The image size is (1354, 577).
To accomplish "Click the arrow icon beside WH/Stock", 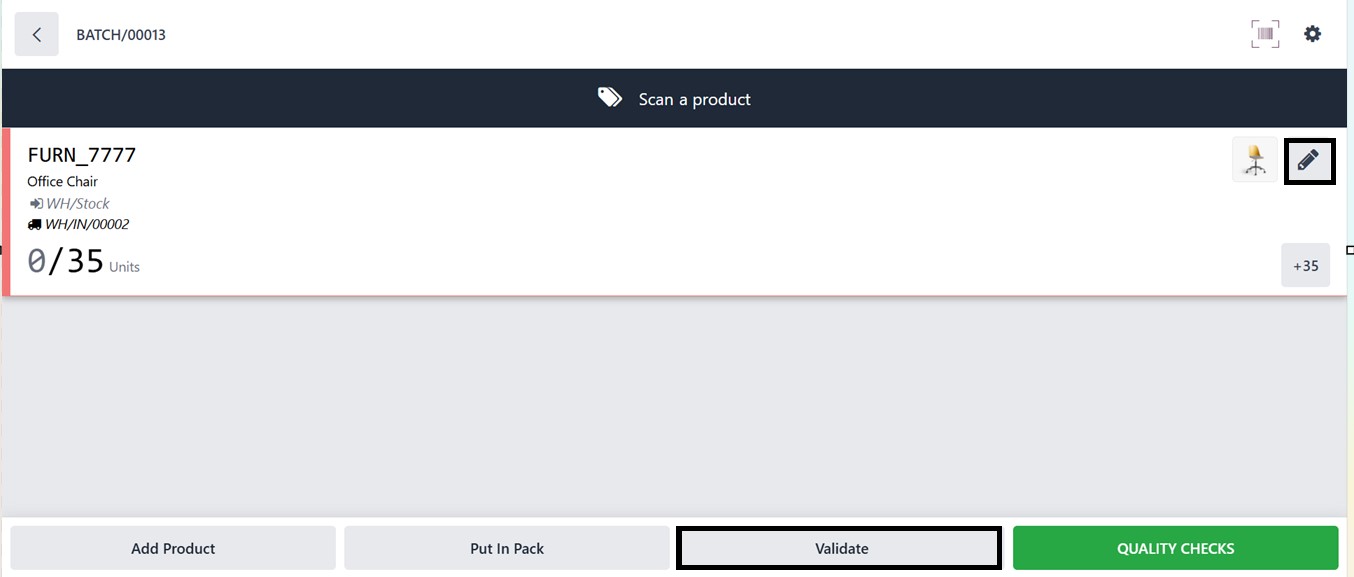I will point(35,204).
